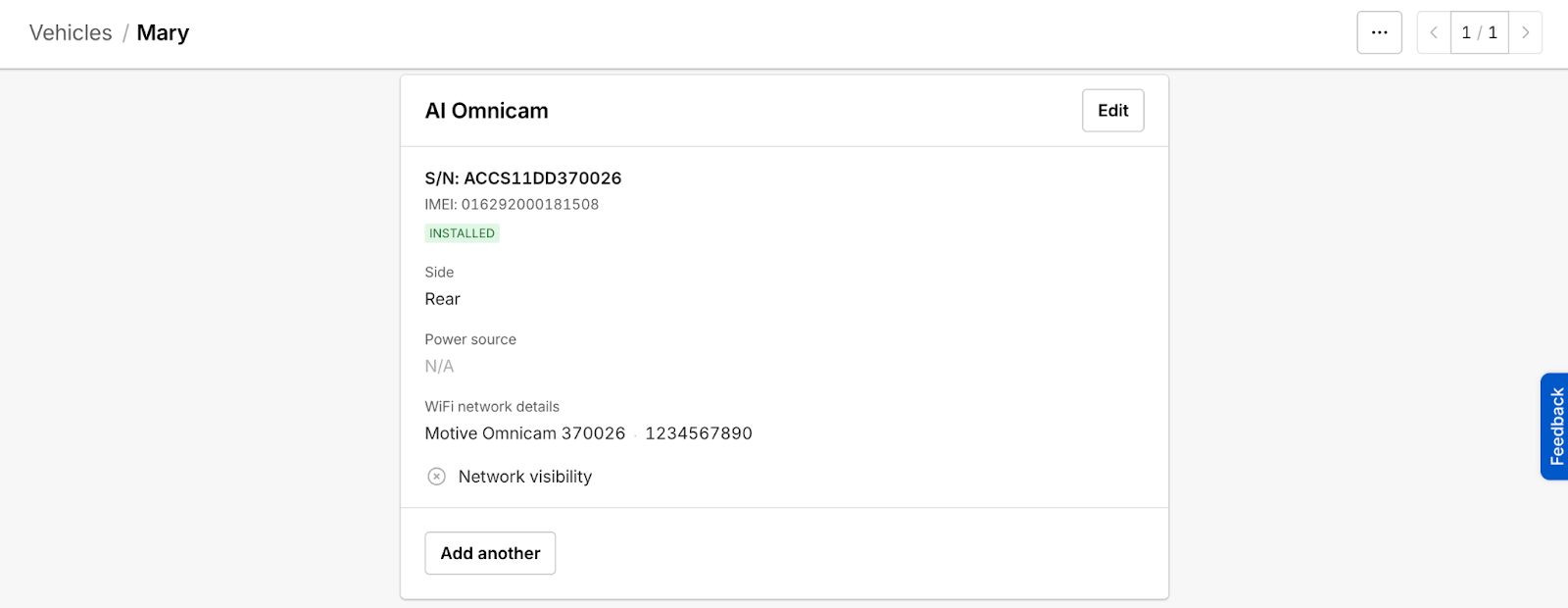Click the Rear side value
This screenshot has height=608, width=1568.
[442, 299]
